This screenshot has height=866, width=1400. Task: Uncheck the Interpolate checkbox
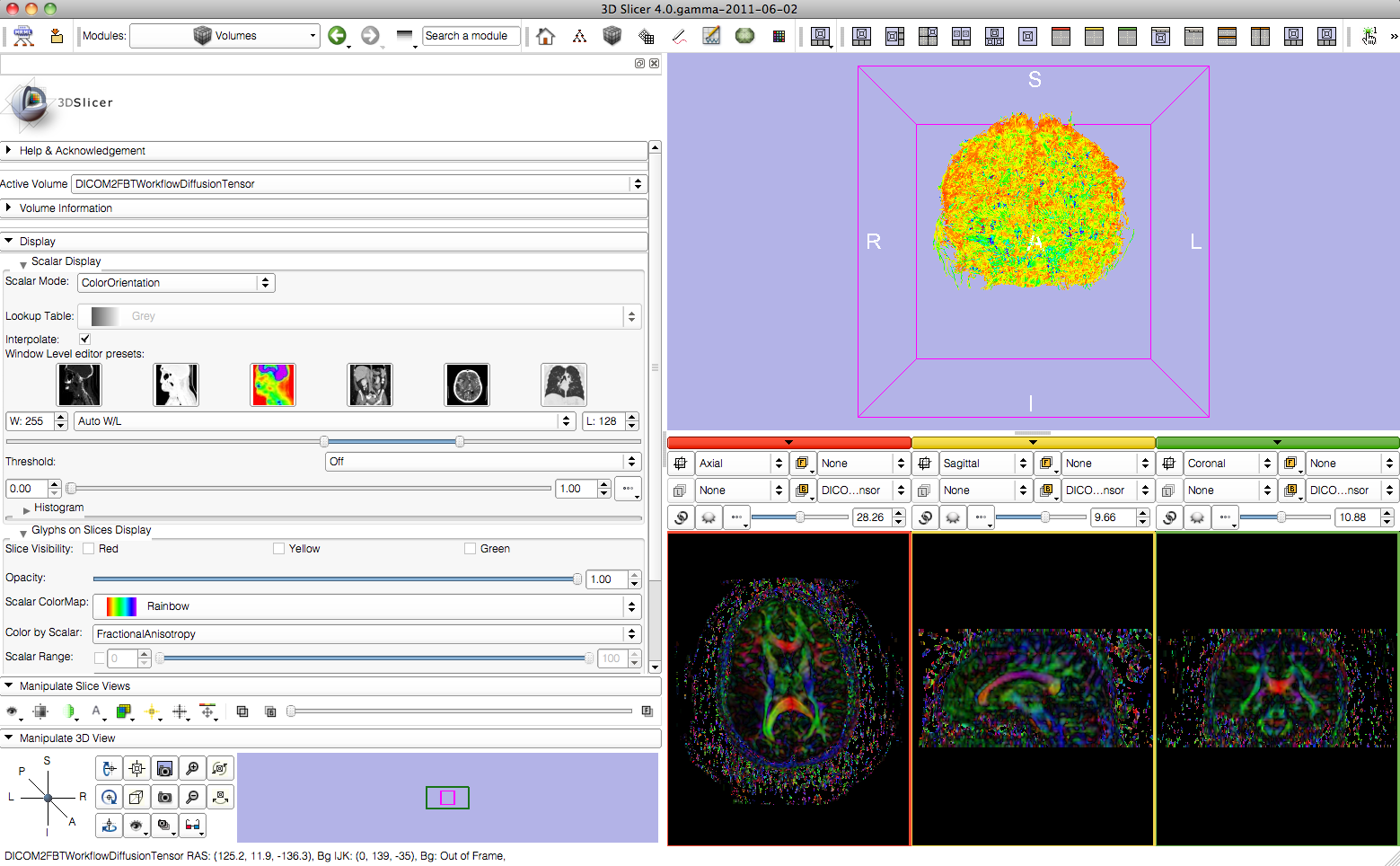tap(84, 339)
